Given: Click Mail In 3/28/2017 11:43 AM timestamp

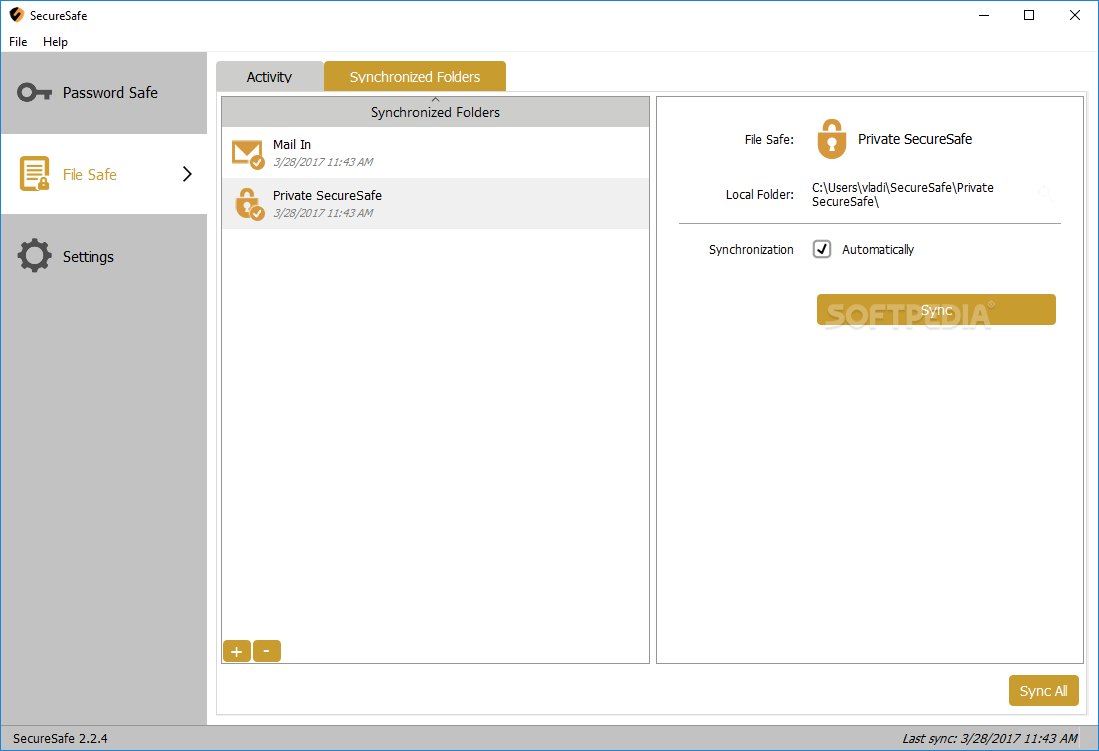Looking at the screenshot, I should point(323,162).
